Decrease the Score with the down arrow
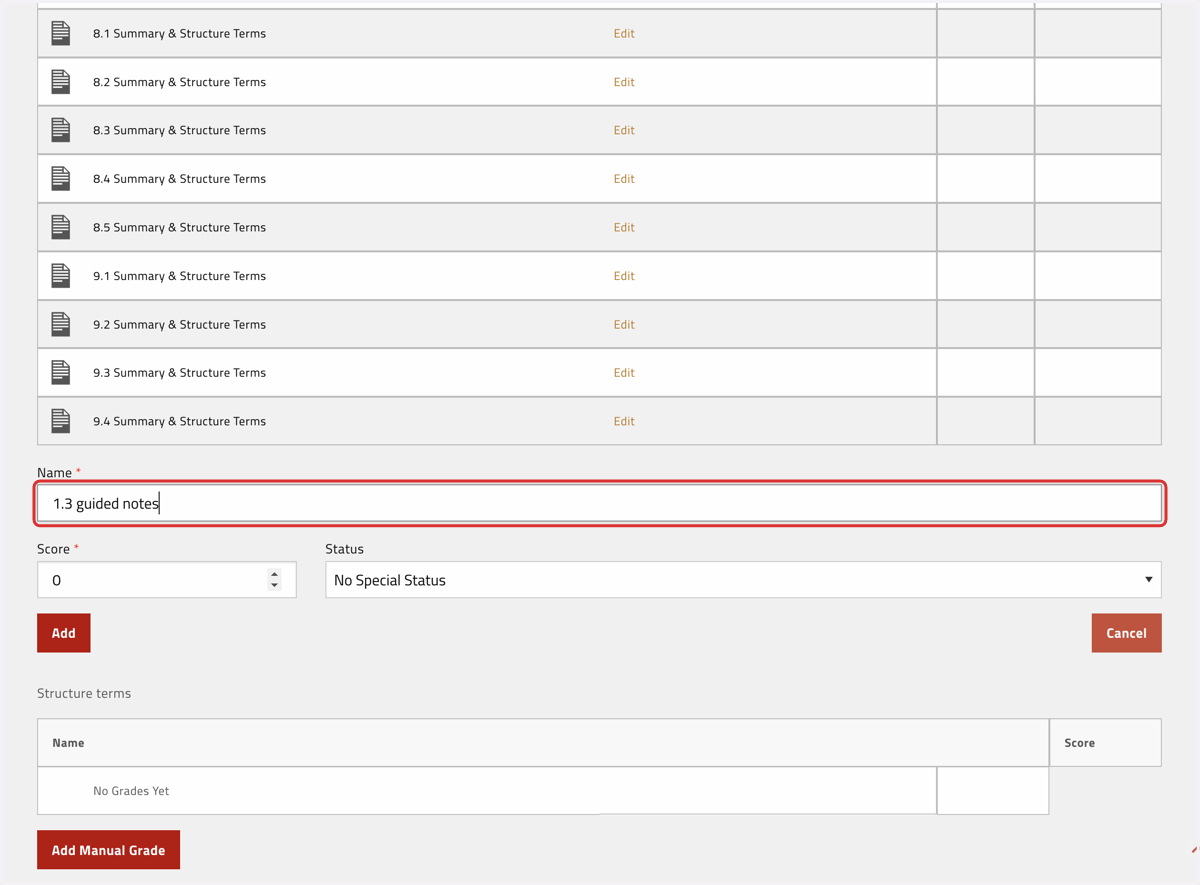 [x=274, y=585]
